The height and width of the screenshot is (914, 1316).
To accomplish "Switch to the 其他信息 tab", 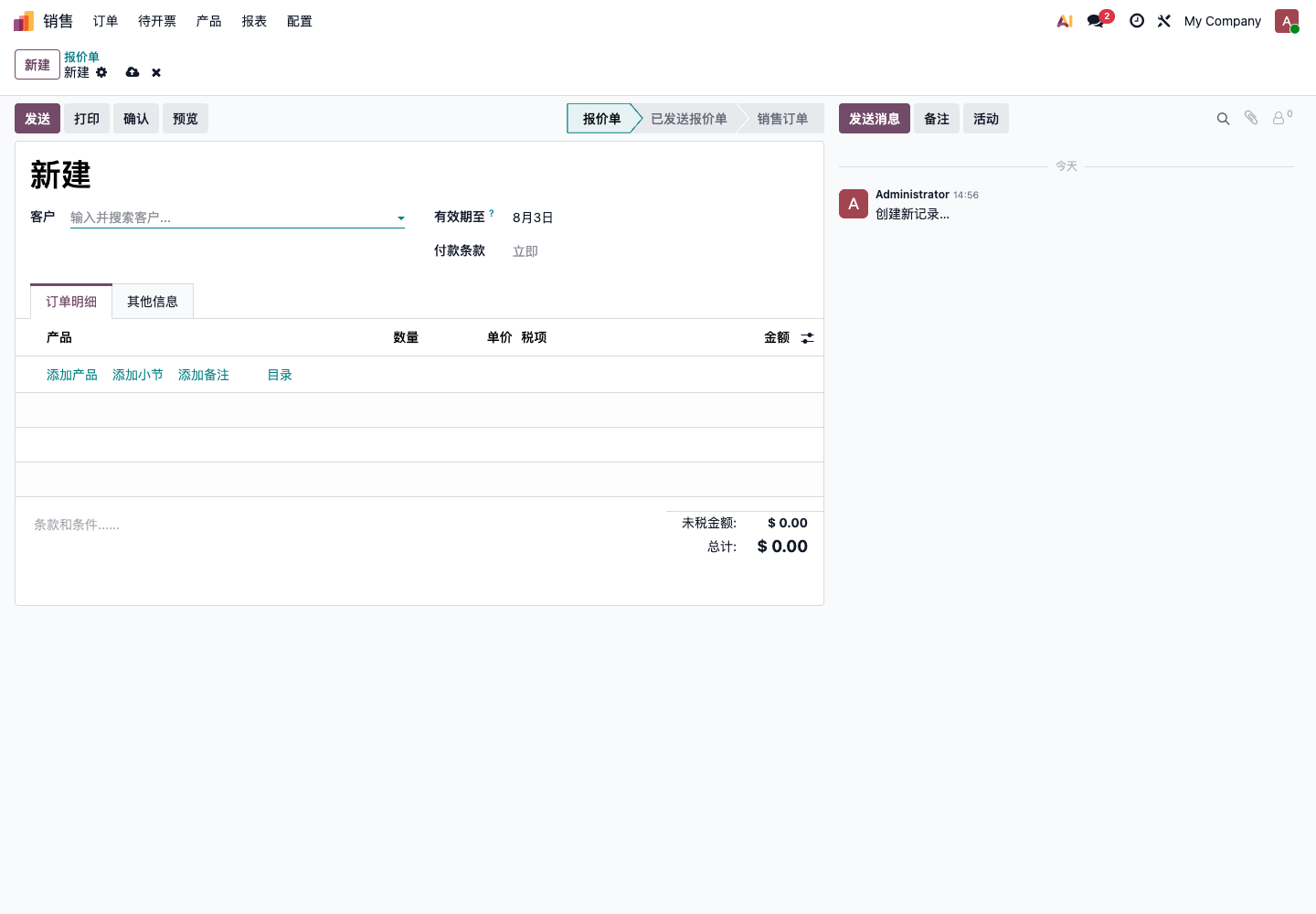I will (x=153, y=302).
